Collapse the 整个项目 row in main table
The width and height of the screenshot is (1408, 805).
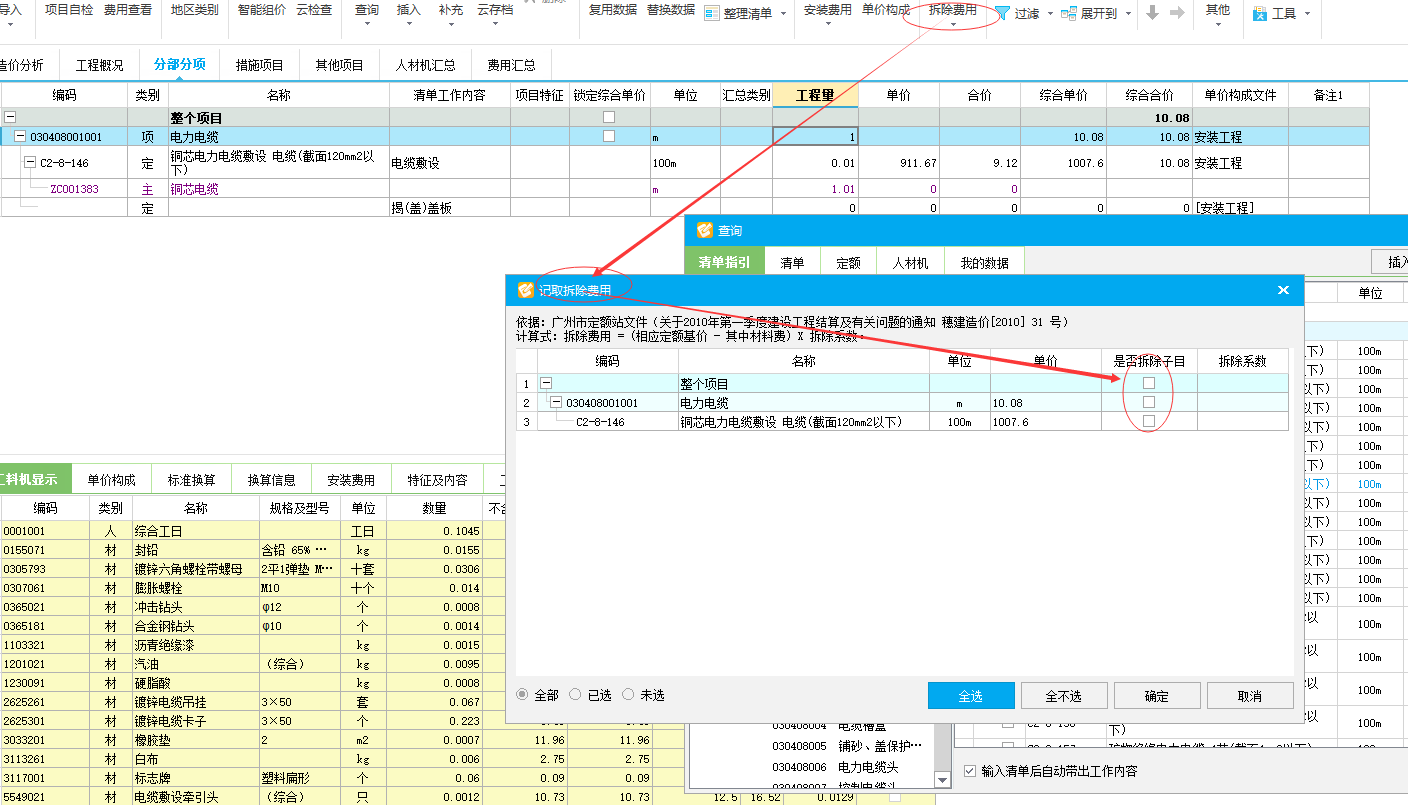10,117
